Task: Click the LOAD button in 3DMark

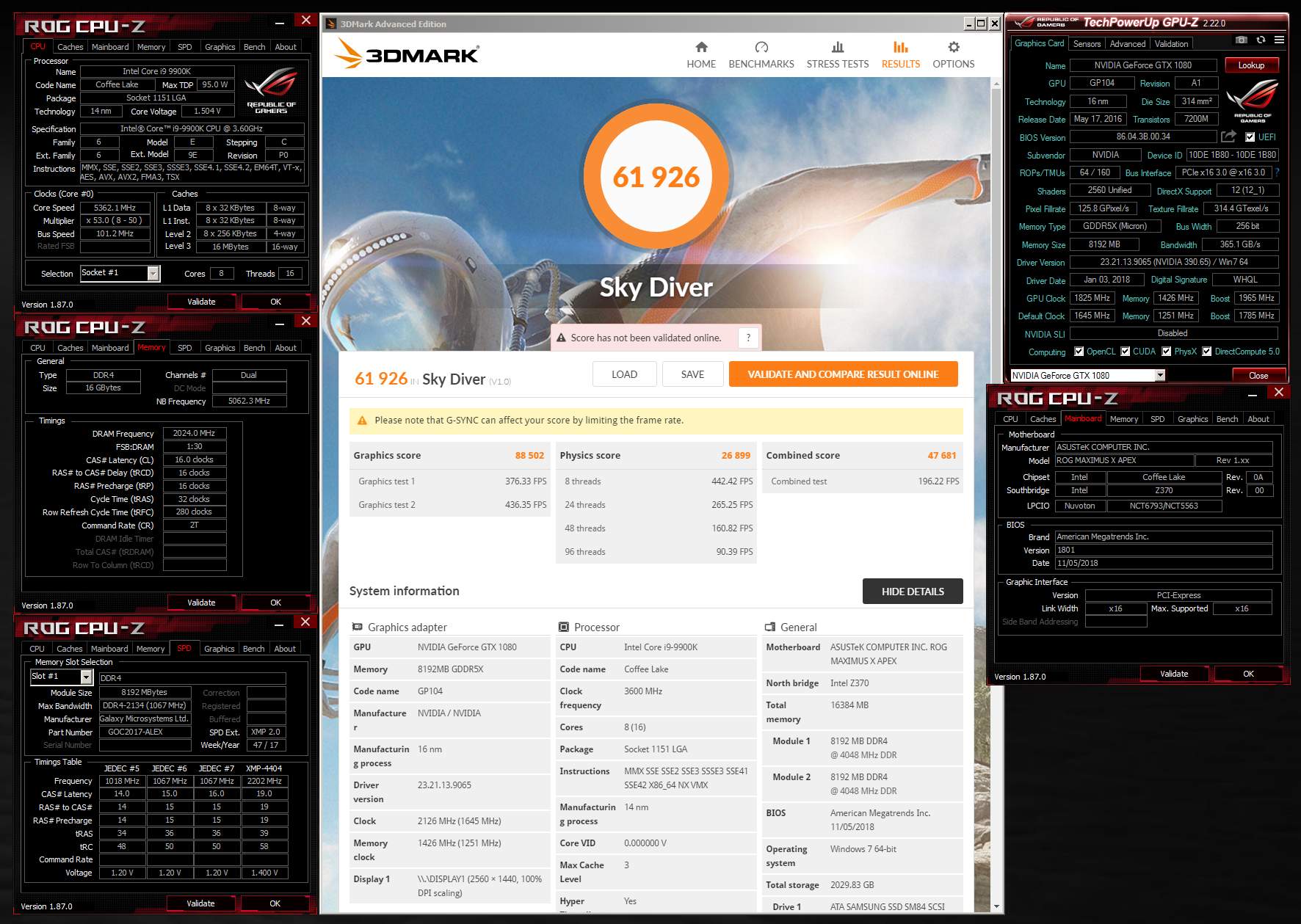Action: point(624,374)
